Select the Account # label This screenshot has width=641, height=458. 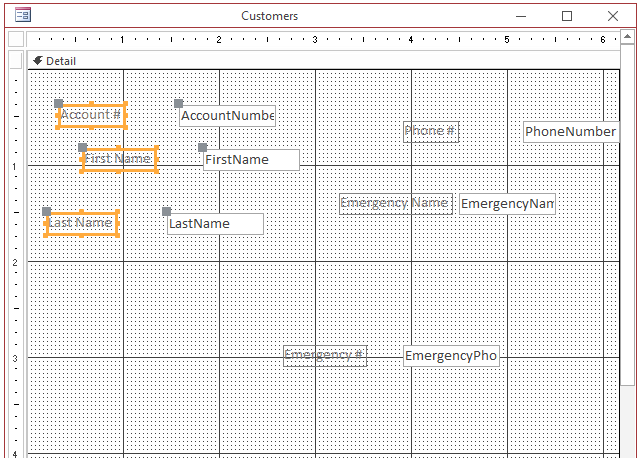pyautogui.click(x=91, y=115)
